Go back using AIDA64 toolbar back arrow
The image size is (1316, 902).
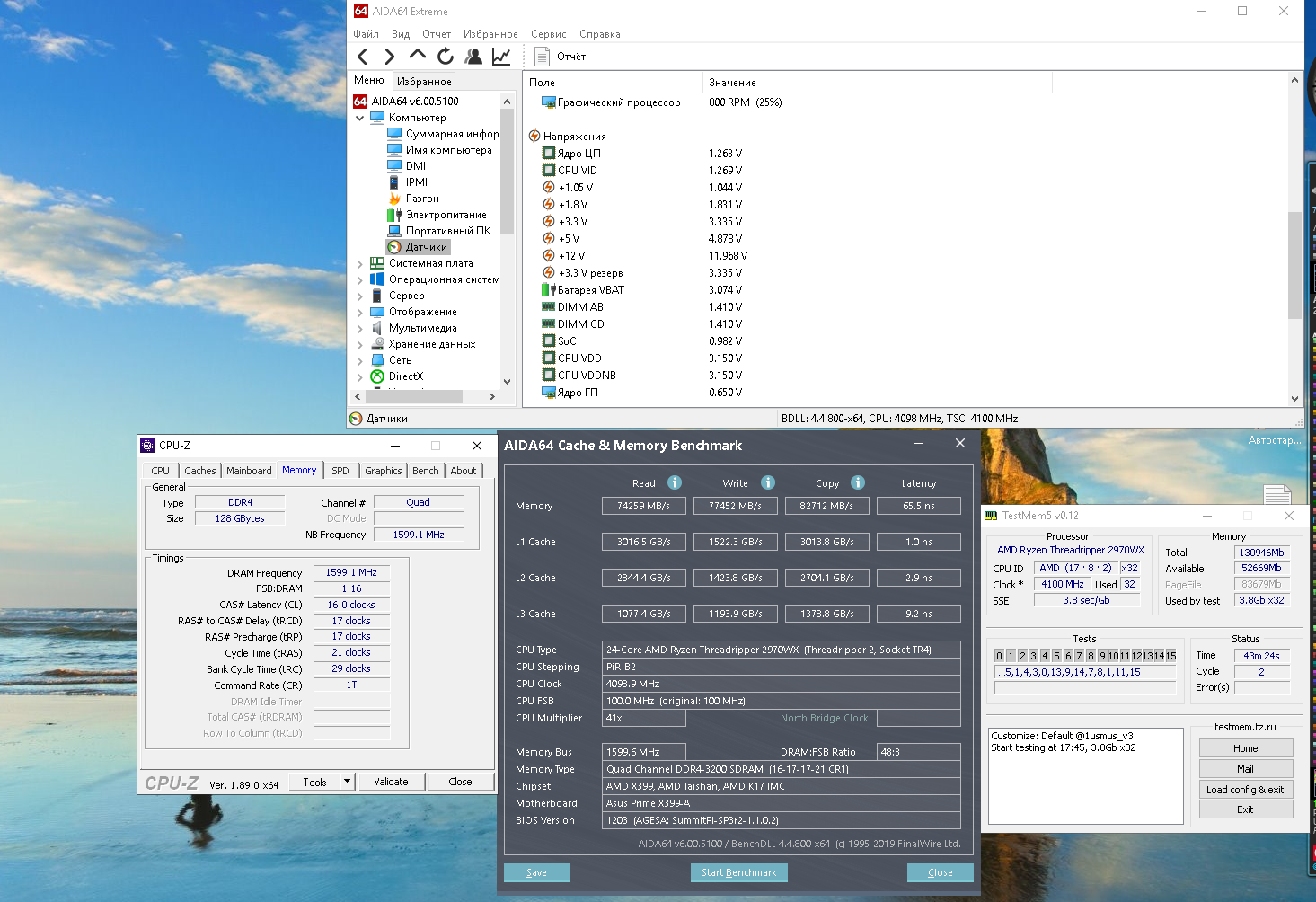[x=363, y=57]
